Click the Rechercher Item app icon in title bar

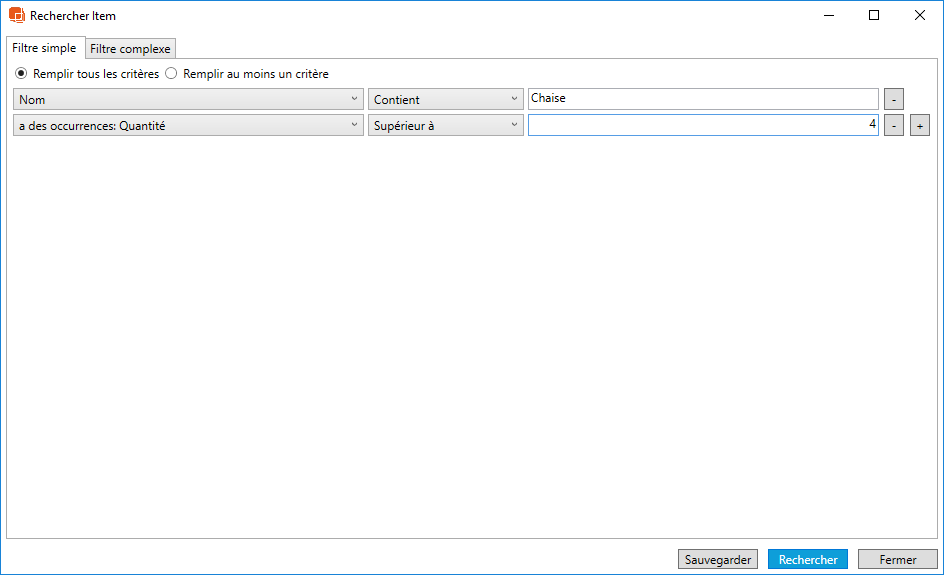pos(17,16)
